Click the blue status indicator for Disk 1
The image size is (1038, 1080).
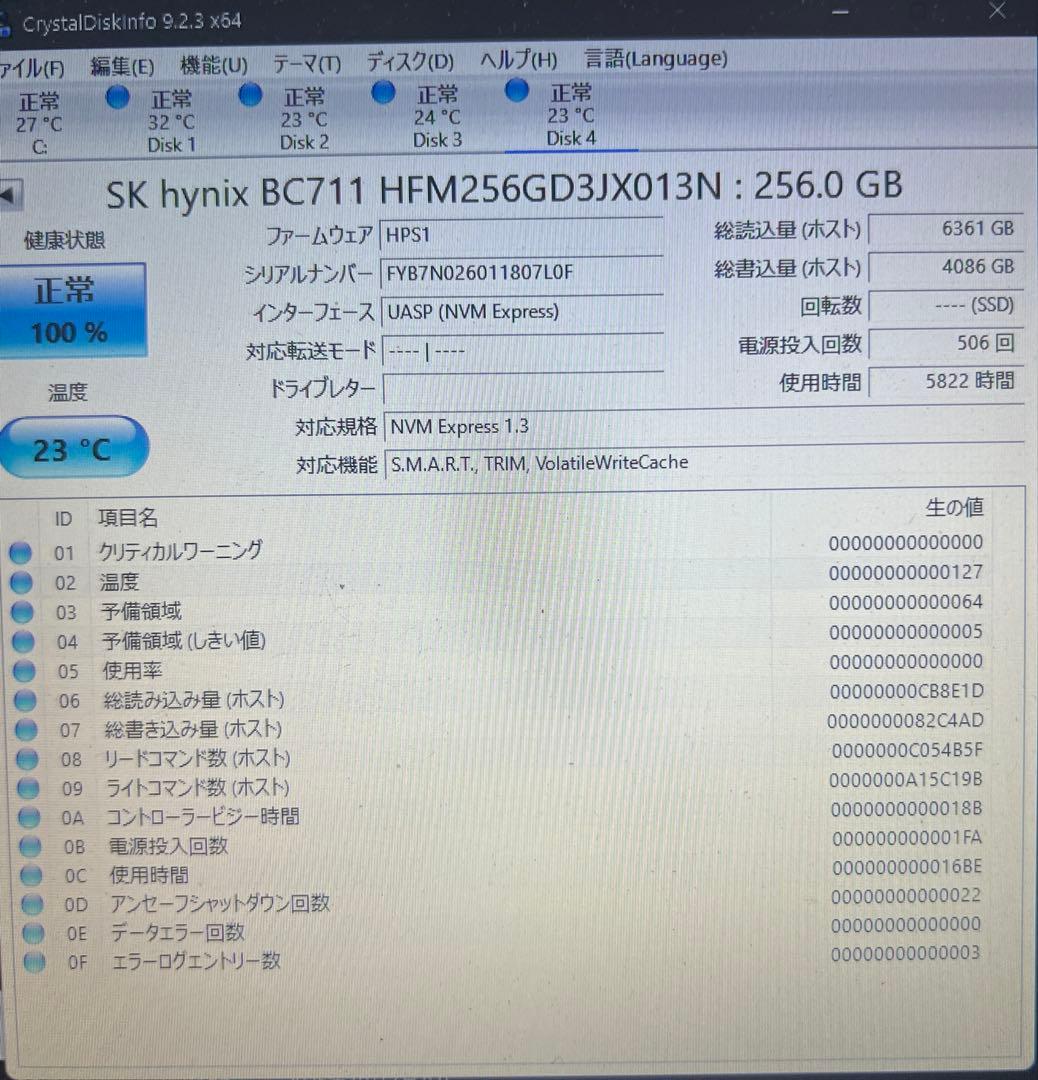tap(117, 96)
